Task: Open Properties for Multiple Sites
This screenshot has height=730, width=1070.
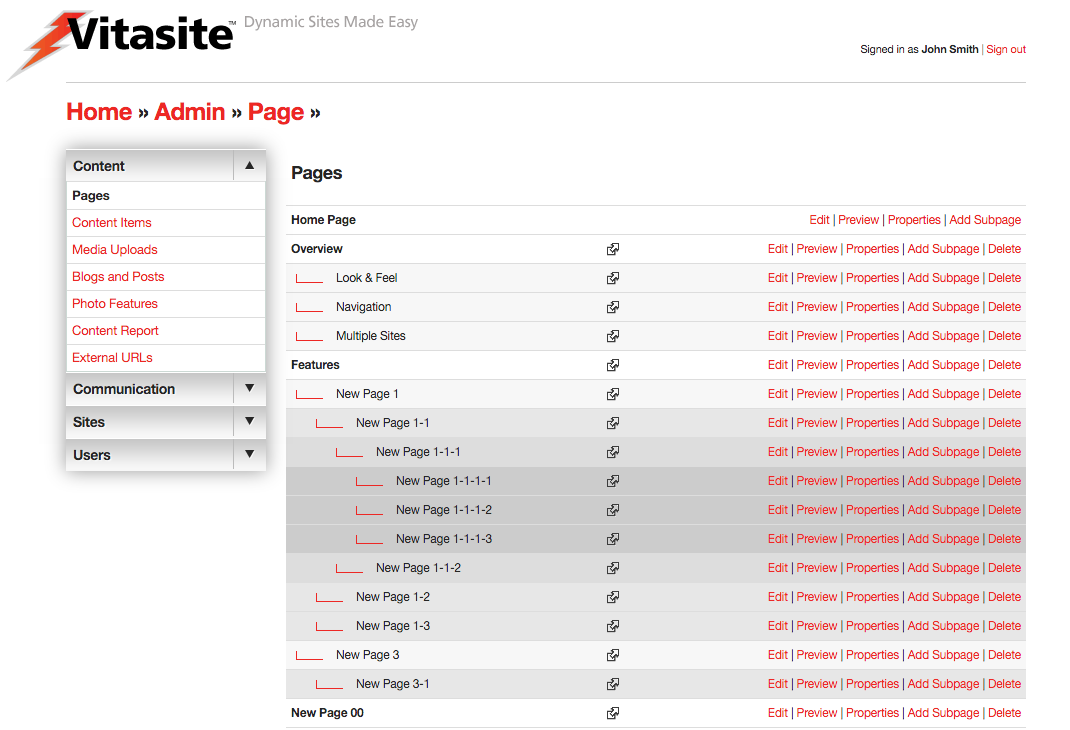Action: coord(872,336)
